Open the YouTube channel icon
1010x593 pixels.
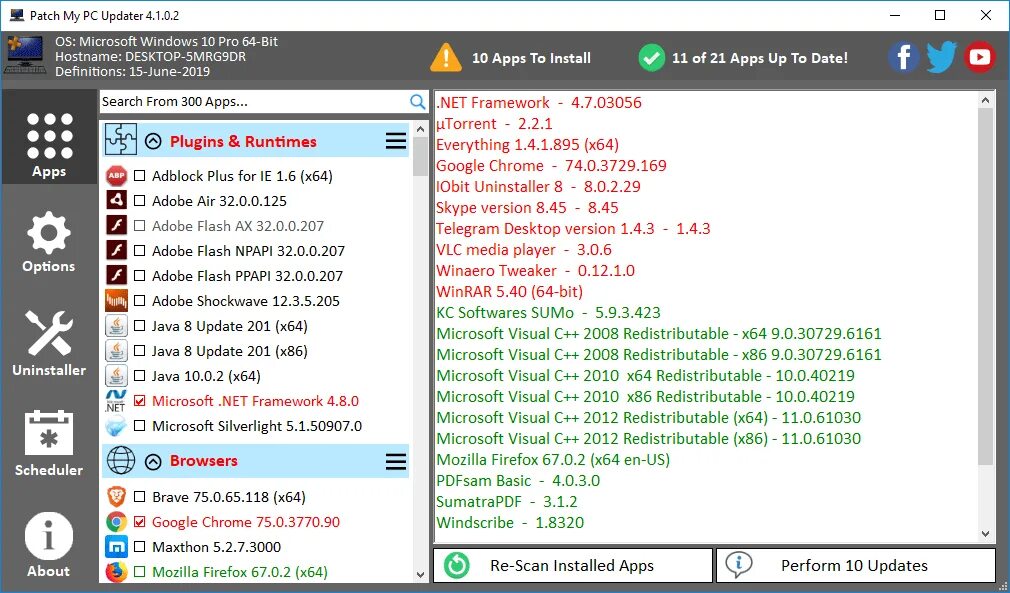980,57
